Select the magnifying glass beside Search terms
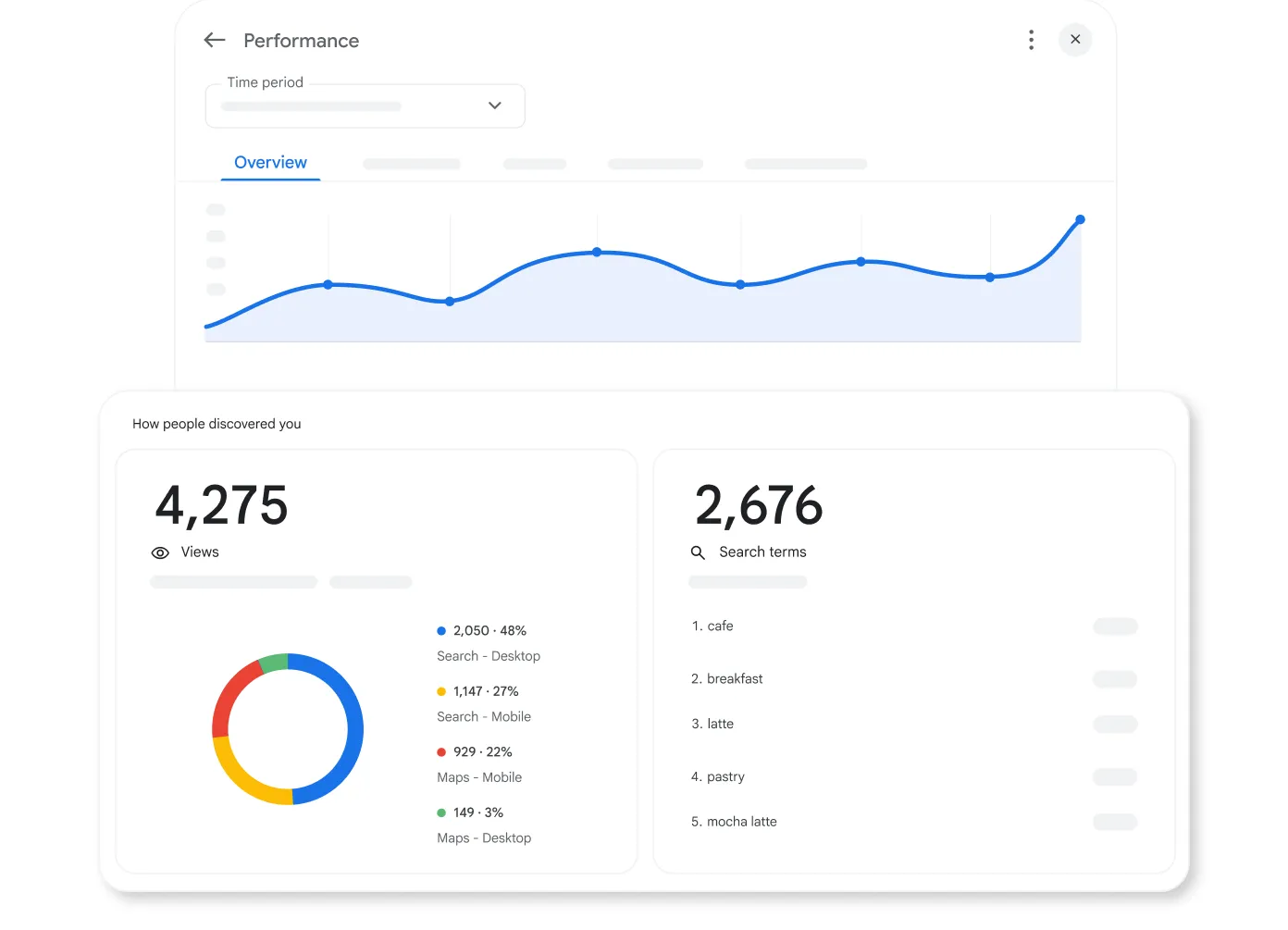1288x930 pixels. click(698, 552)
